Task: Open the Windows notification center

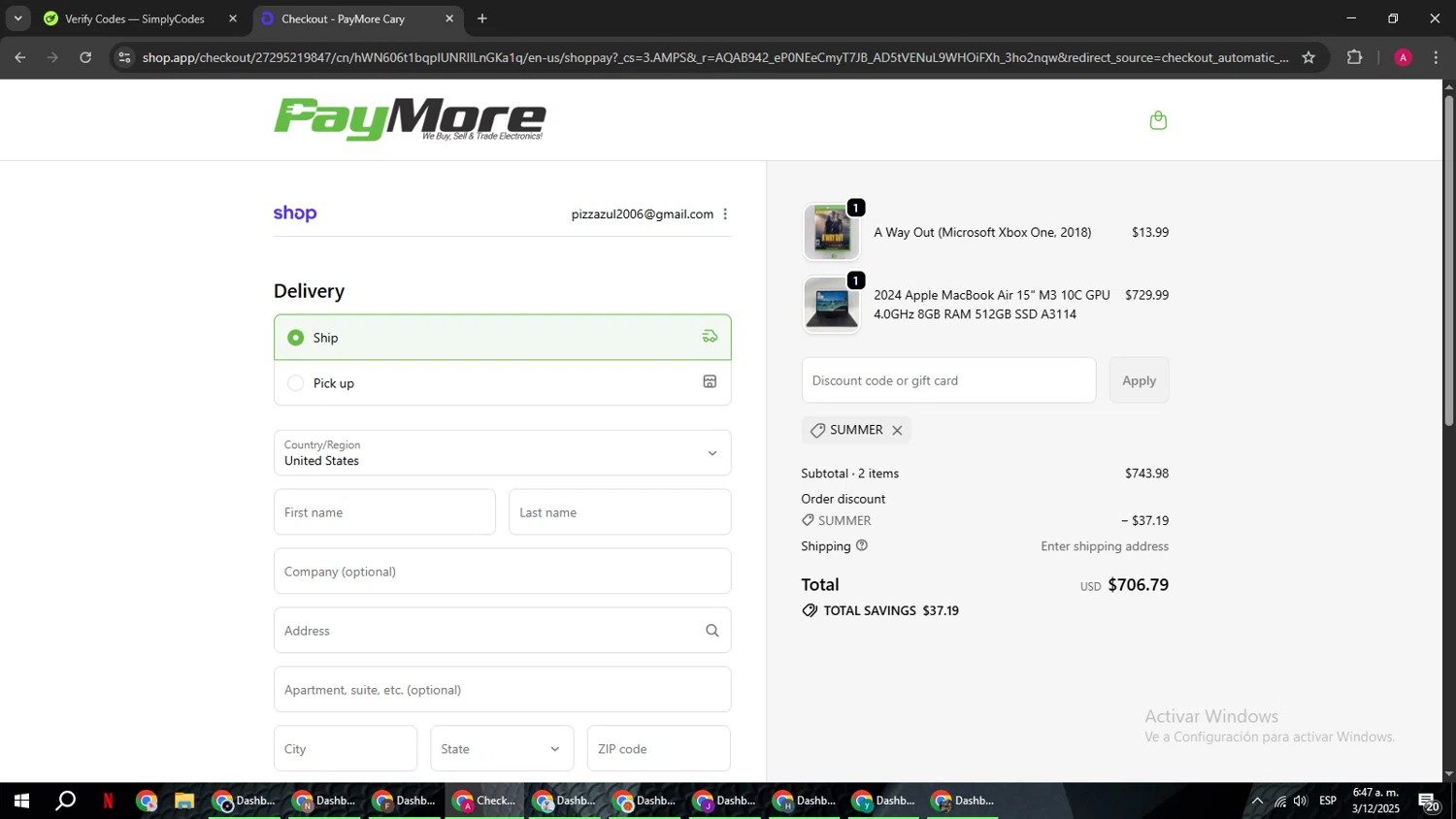Action: 1428,802
